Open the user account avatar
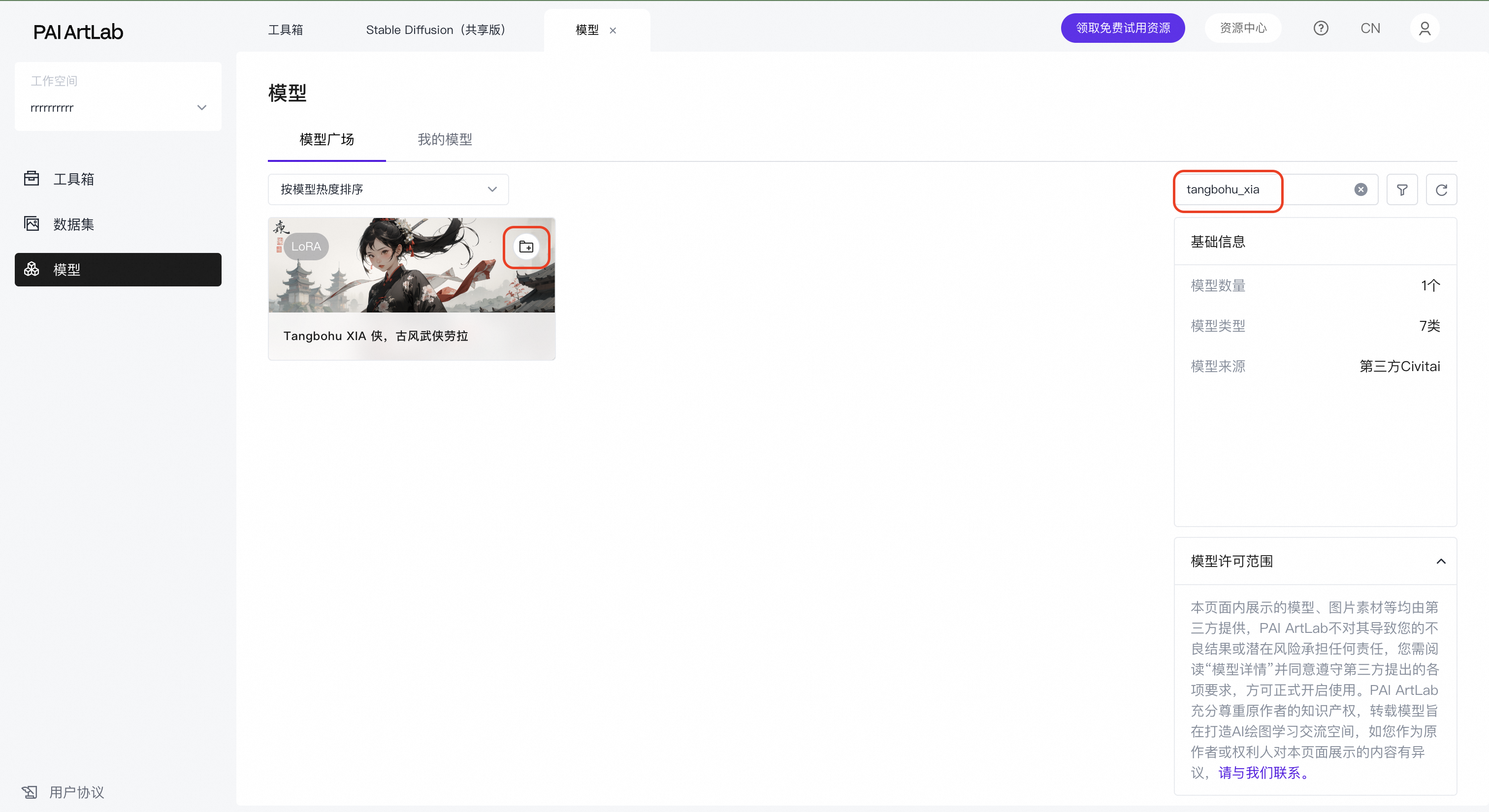The width and height of the screenshot is (1489, 812). tap(1424, 29)
